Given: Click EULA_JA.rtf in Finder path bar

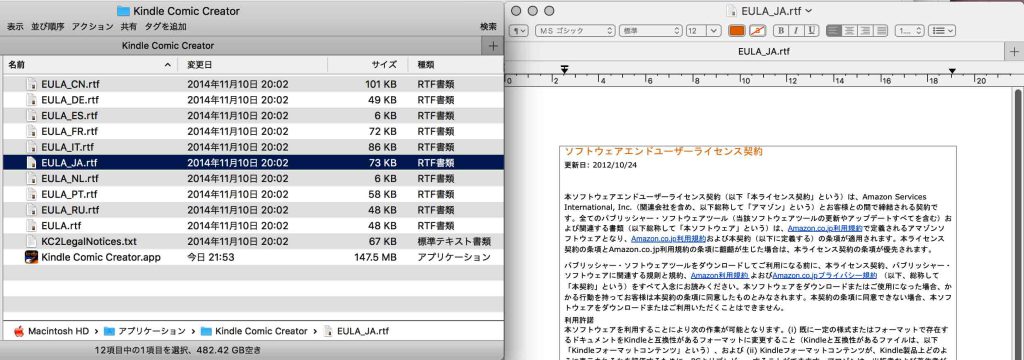Looking at the screenshot, I should (356, 331).
